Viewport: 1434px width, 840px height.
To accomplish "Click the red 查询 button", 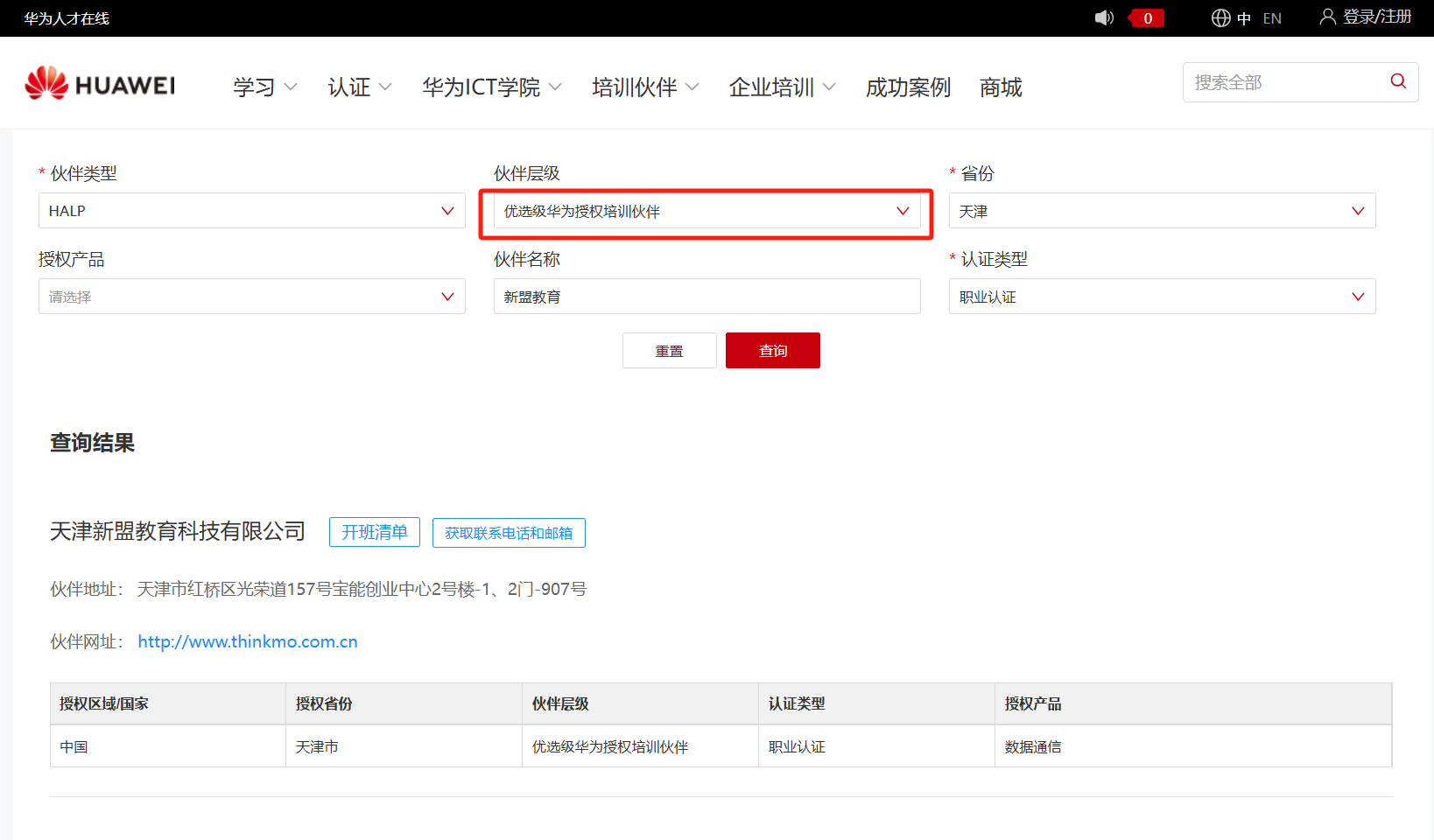I will [x=773, y=351].
